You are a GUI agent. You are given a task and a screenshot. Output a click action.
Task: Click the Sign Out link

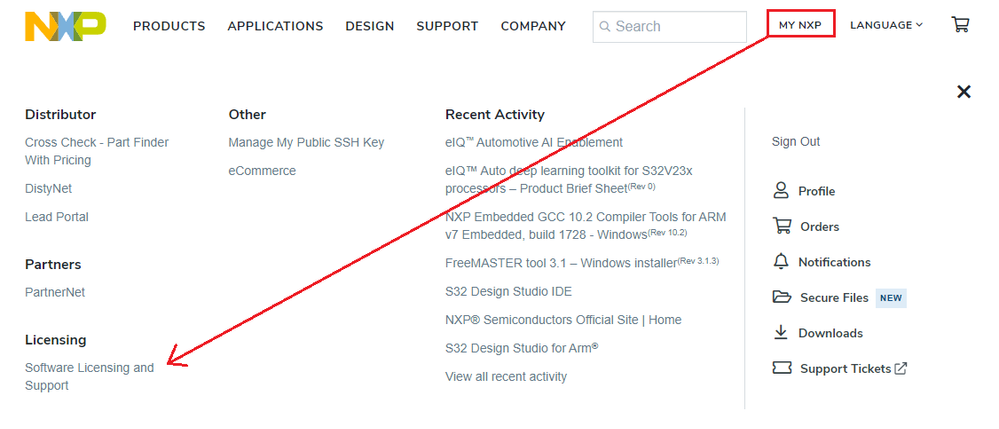796,142
